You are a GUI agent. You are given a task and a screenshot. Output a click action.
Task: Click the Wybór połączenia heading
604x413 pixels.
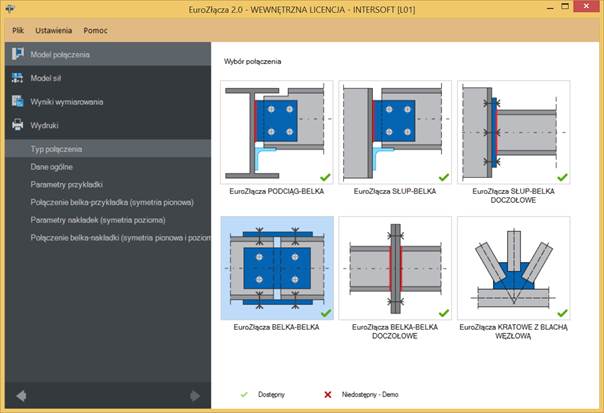point(252,61)
